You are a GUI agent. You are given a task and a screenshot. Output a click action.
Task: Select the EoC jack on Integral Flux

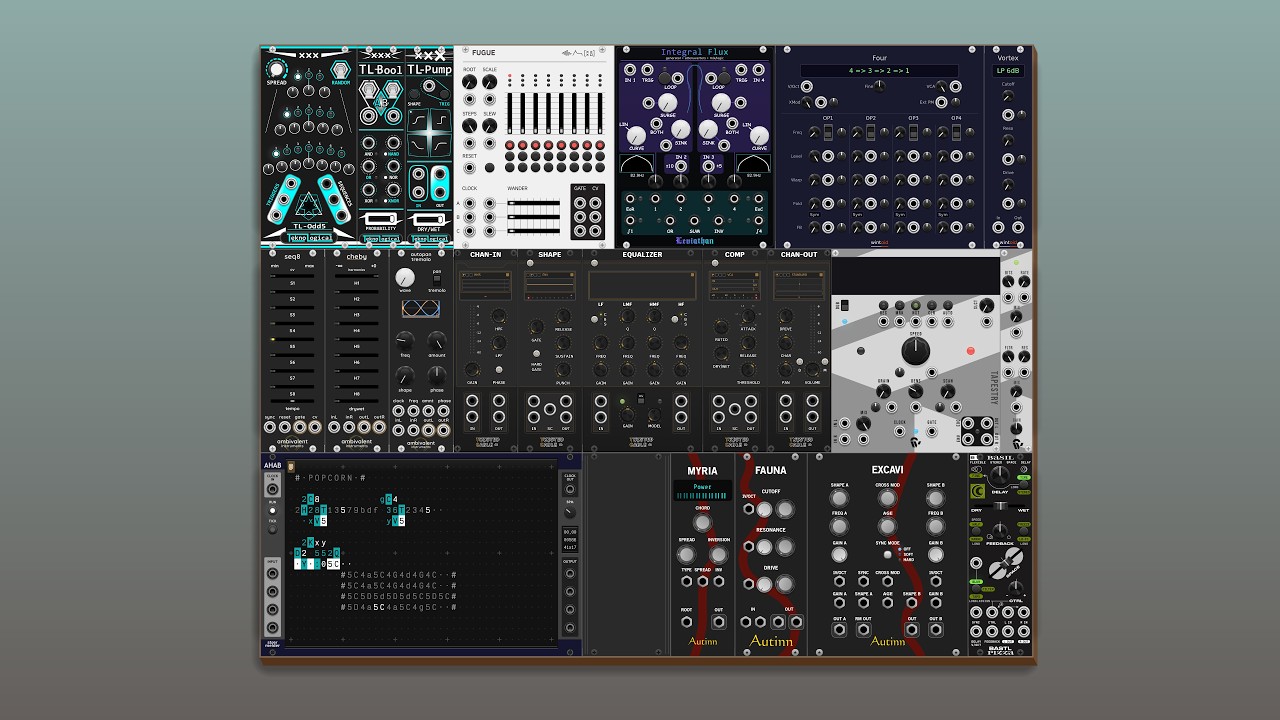pyautogui.click(x=759, y=198)
